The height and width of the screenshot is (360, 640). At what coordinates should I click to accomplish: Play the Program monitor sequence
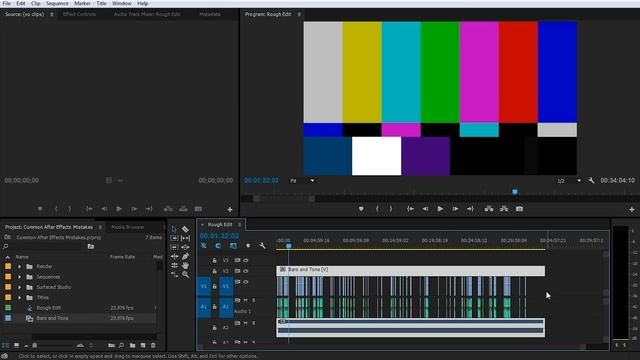coord(440,209)
